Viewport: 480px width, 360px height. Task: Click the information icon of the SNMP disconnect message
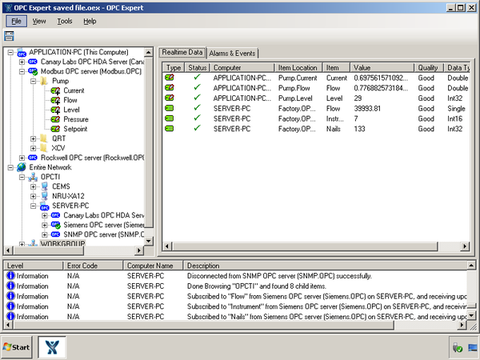[11, 276]
